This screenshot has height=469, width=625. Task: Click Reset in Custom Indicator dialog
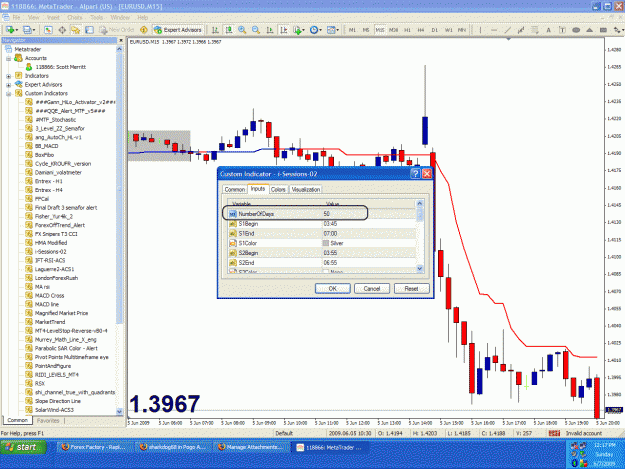(x=411, y=288)
